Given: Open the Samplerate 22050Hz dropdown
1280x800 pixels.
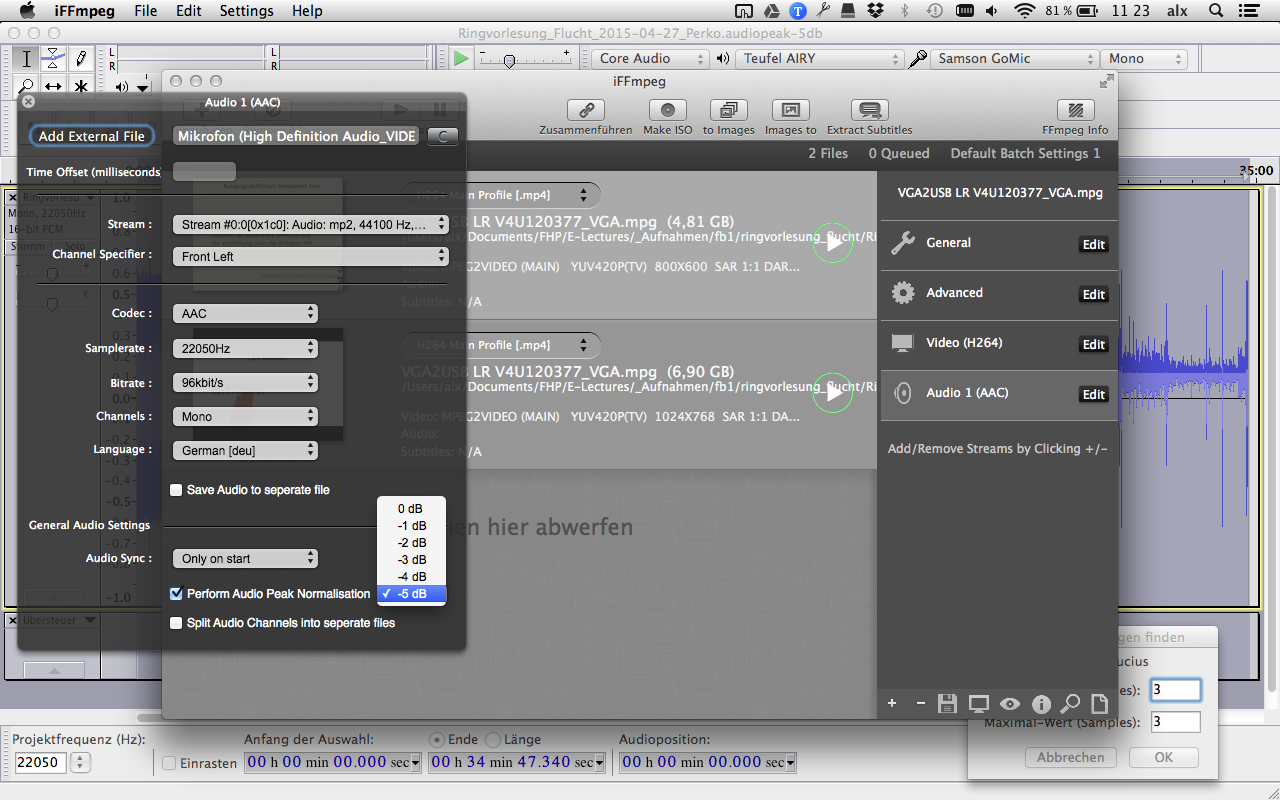Looking at the screenshot, I should [245, 349].
